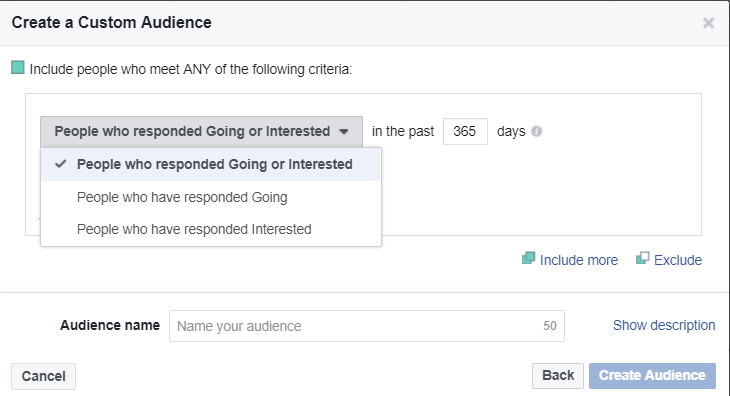Click the Cancel button
Viewport: 730px width, 396px height.
43,376
